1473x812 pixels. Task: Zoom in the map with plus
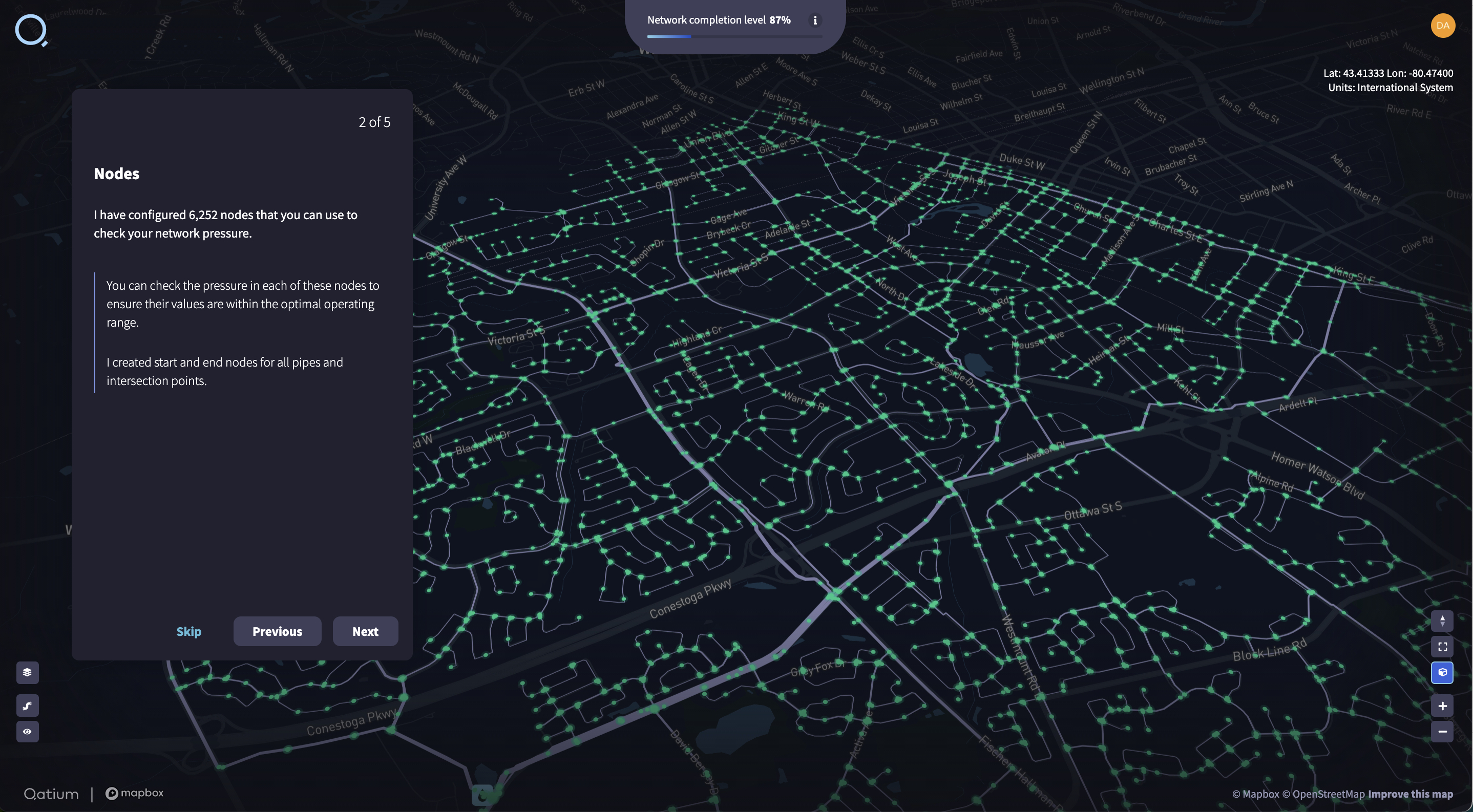[x=1442, y=706]
